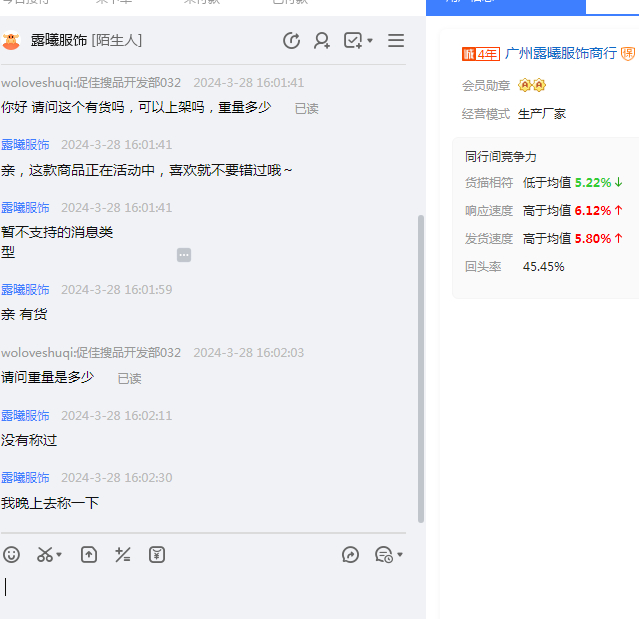Image resolution: width=639 pixels, height=619 pixels.
Task: Open 广州露曦服饰商行 shop link
Action: (560, 53)
